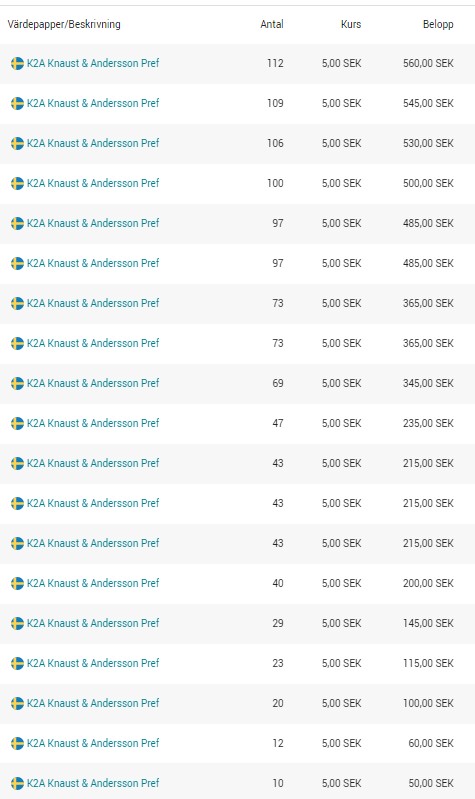This screenshot has width=475, height=799.
Task: Click the flag icon in the 40 shares row
Action: 17,583
